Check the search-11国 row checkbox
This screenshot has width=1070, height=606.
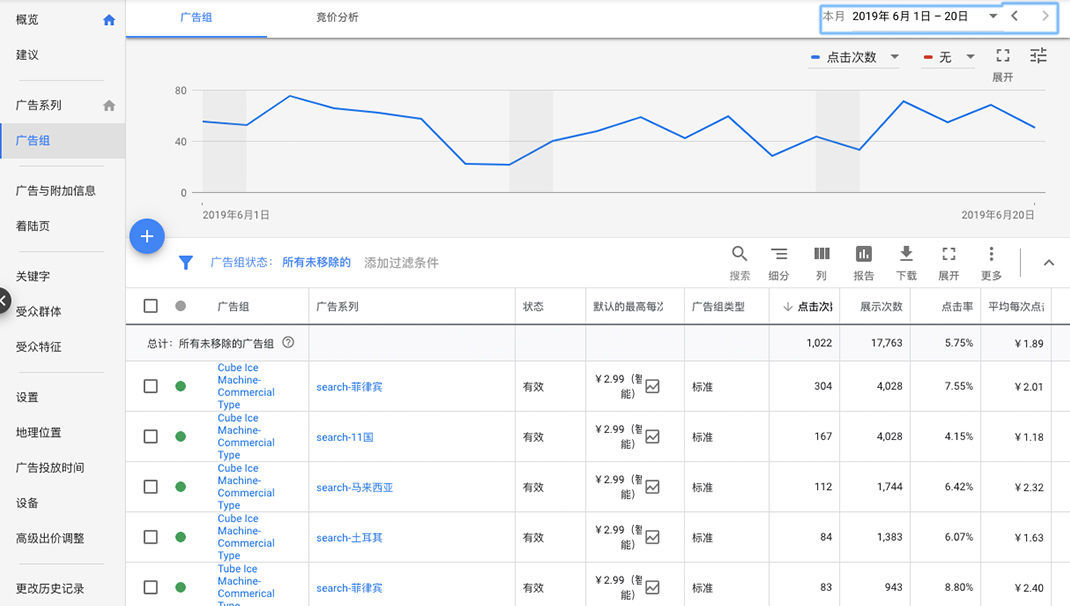point(151,437)
